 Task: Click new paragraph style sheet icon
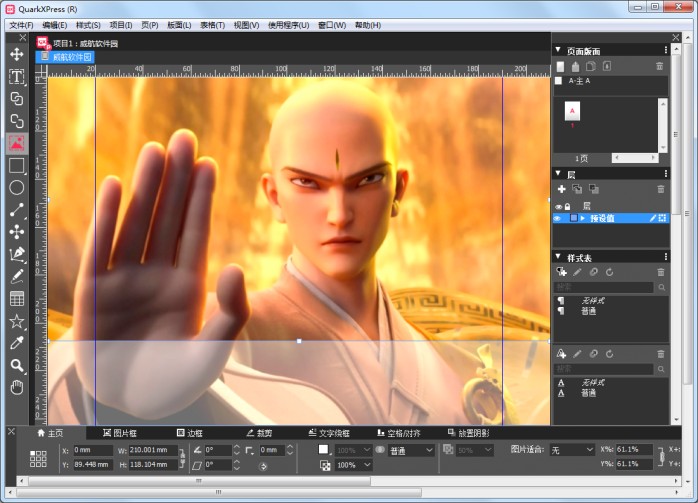[x=561, y=272]
